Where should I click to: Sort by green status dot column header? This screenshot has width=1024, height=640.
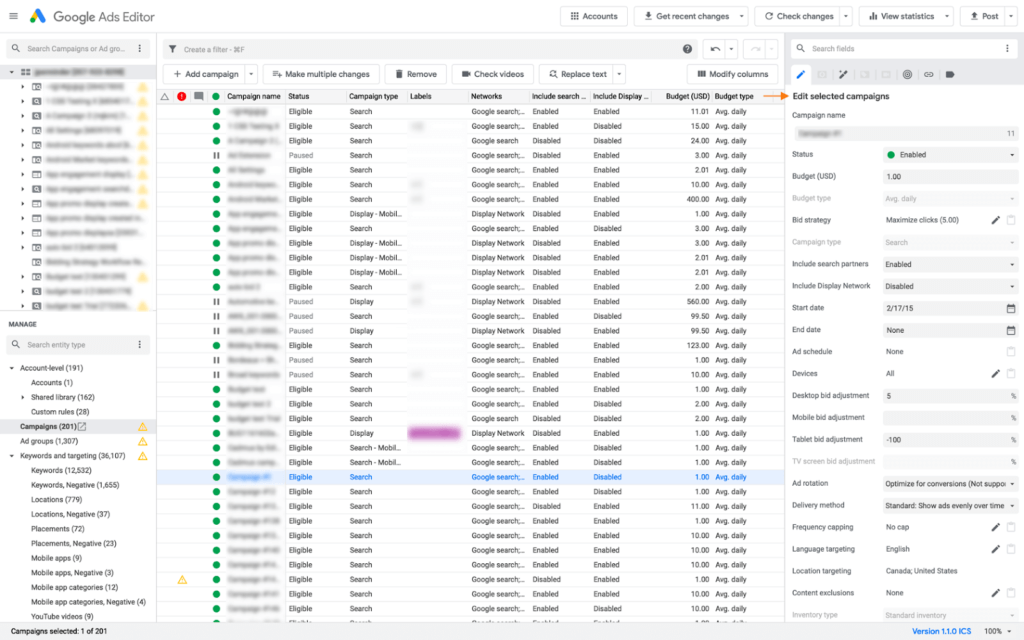[216, 97]
